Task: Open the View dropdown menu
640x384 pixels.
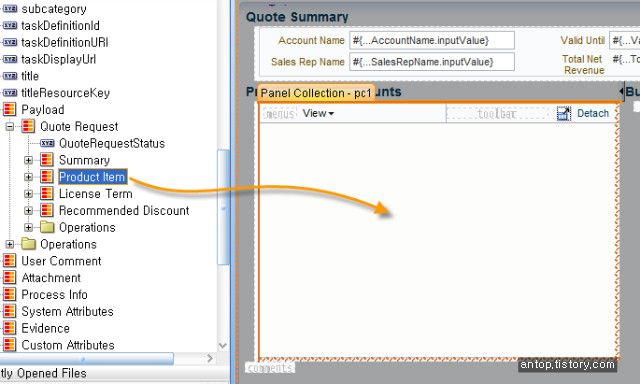Action: (318, 113)
